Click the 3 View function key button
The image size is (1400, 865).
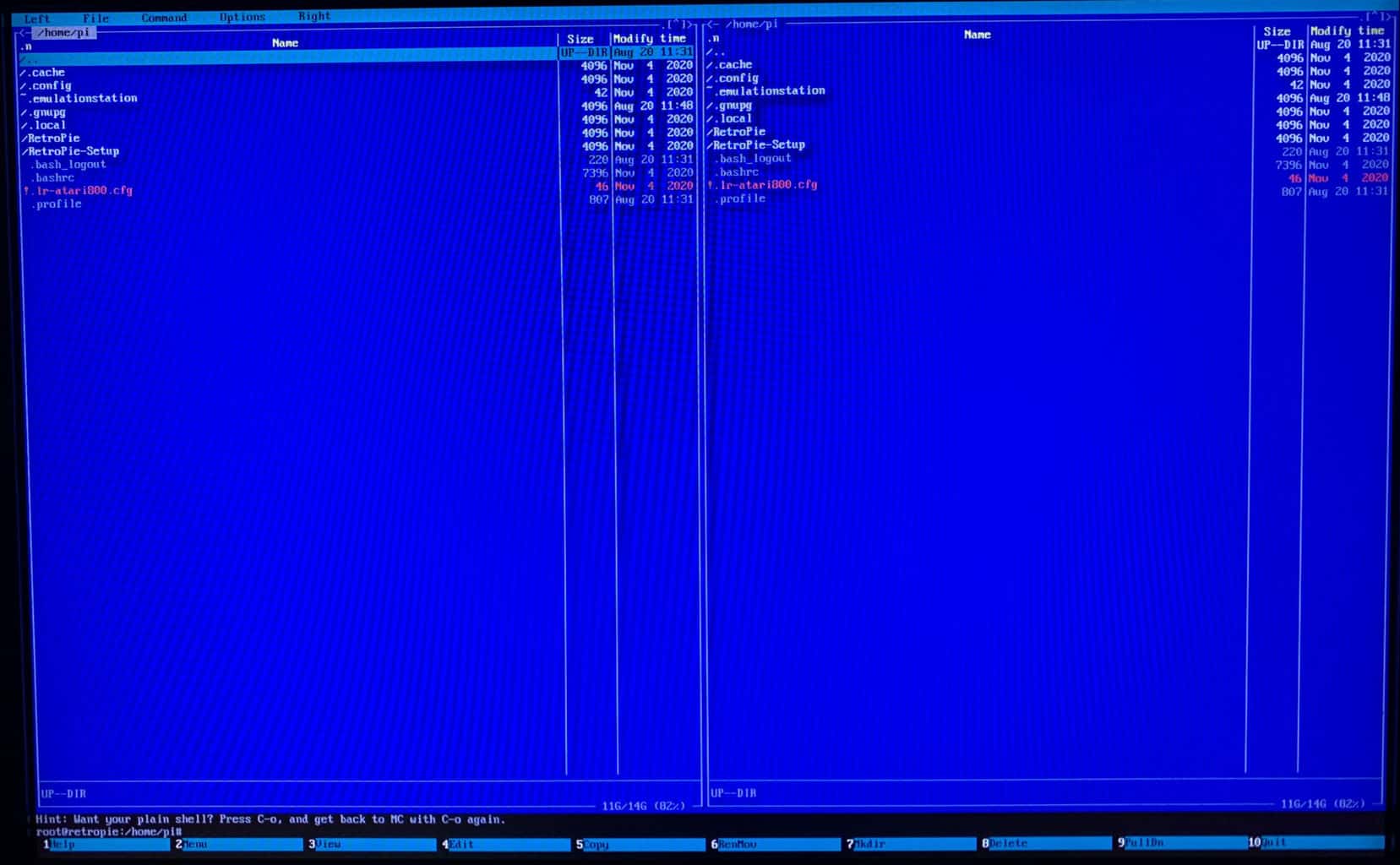click(372, 844)
